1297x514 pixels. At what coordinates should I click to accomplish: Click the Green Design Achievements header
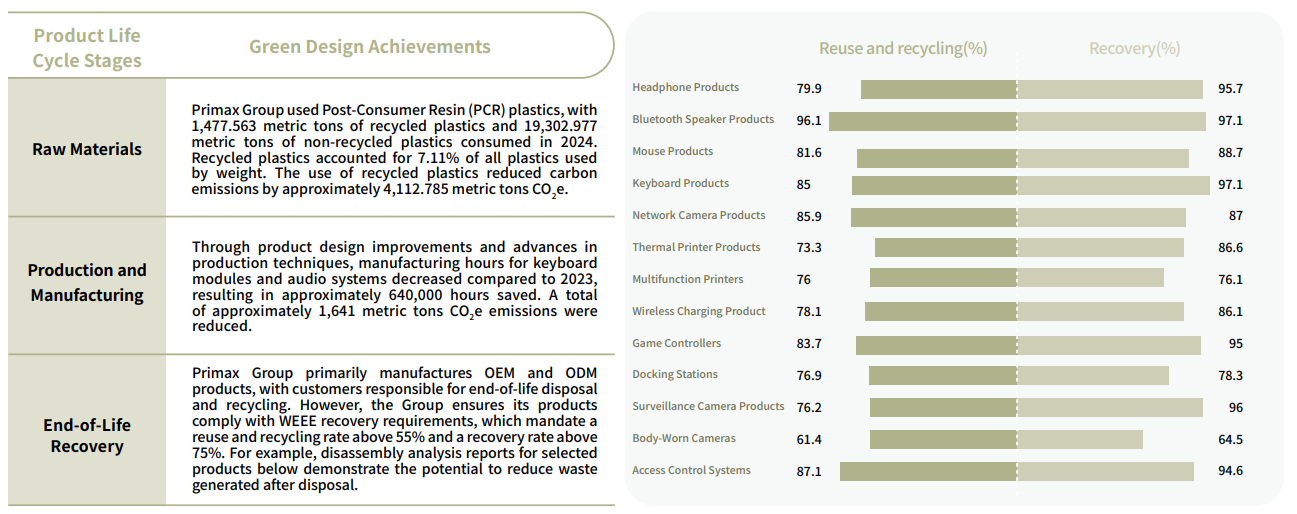pos(370,47)
